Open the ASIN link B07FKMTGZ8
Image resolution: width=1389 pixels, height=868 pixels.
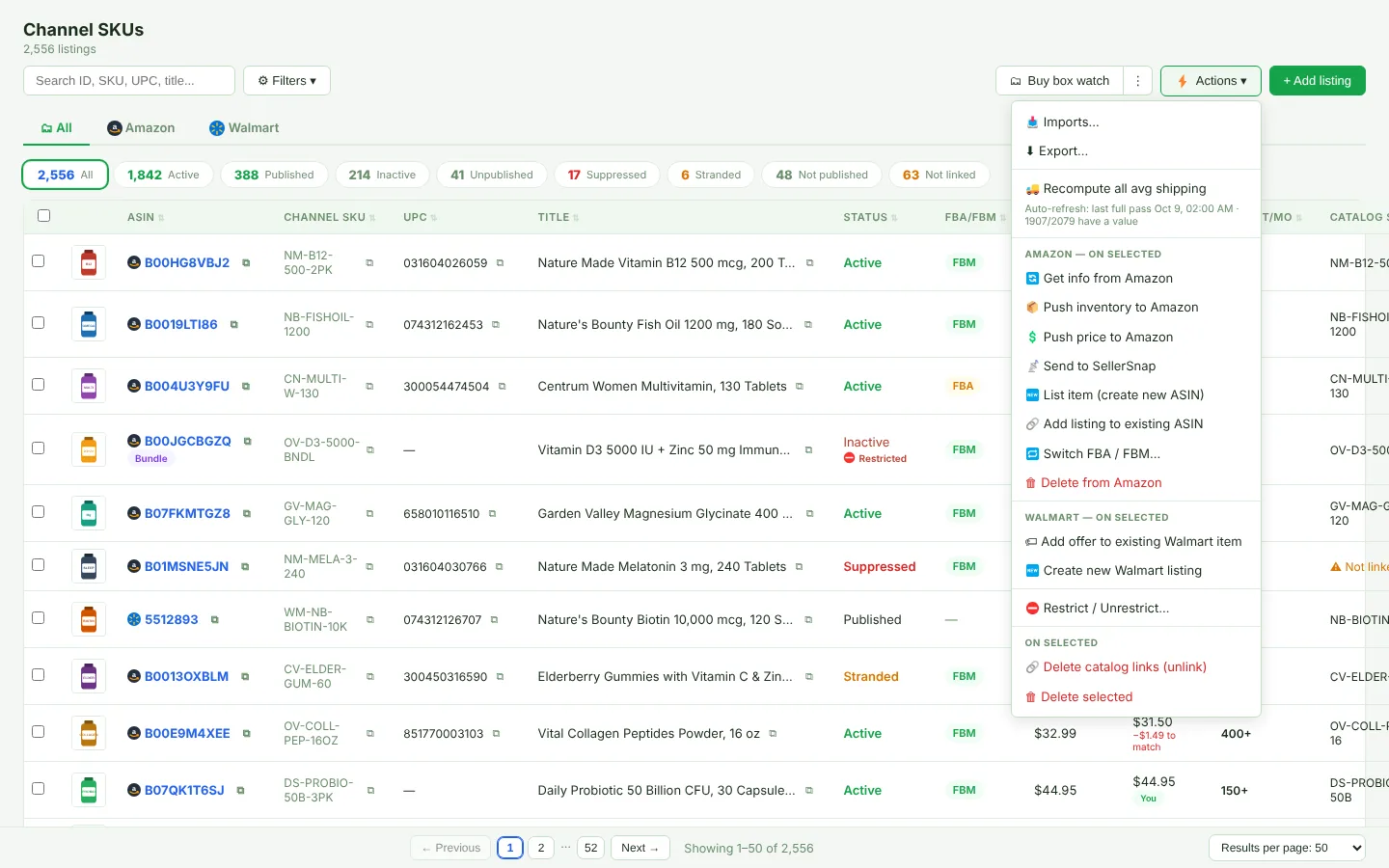[187, 514]
